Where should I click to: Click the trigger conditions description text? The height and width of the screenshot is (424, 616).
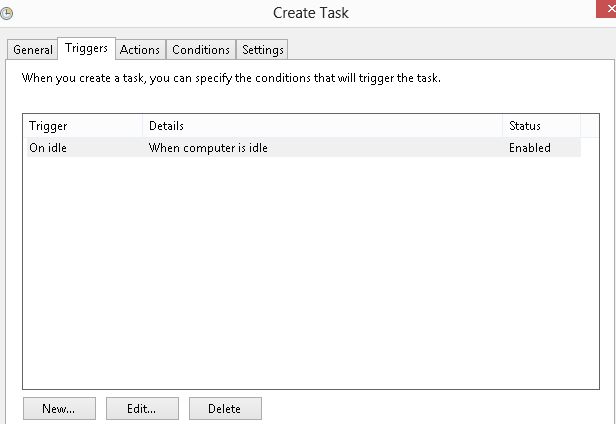[x=231, y=78]
